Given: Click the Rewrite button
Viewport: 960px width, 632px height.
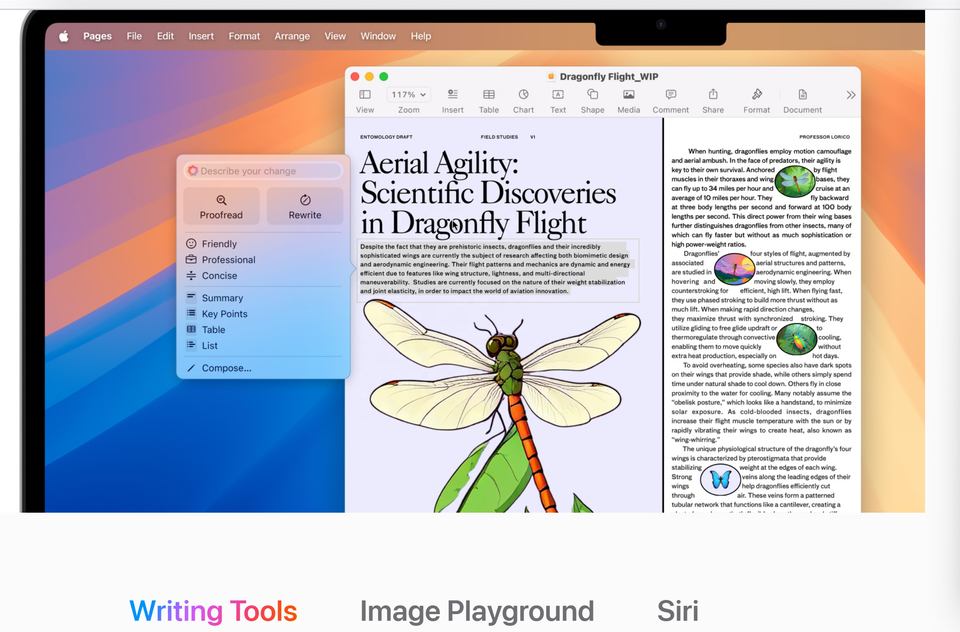Looking at the screenshot, I should point(305,206).
